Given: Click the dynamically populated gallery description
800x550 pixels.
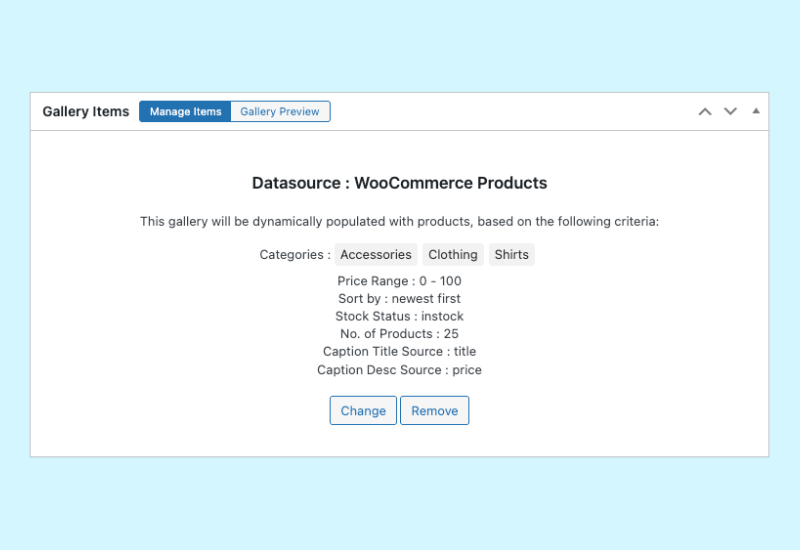Looking at the screenshot, I should [399, 221].
